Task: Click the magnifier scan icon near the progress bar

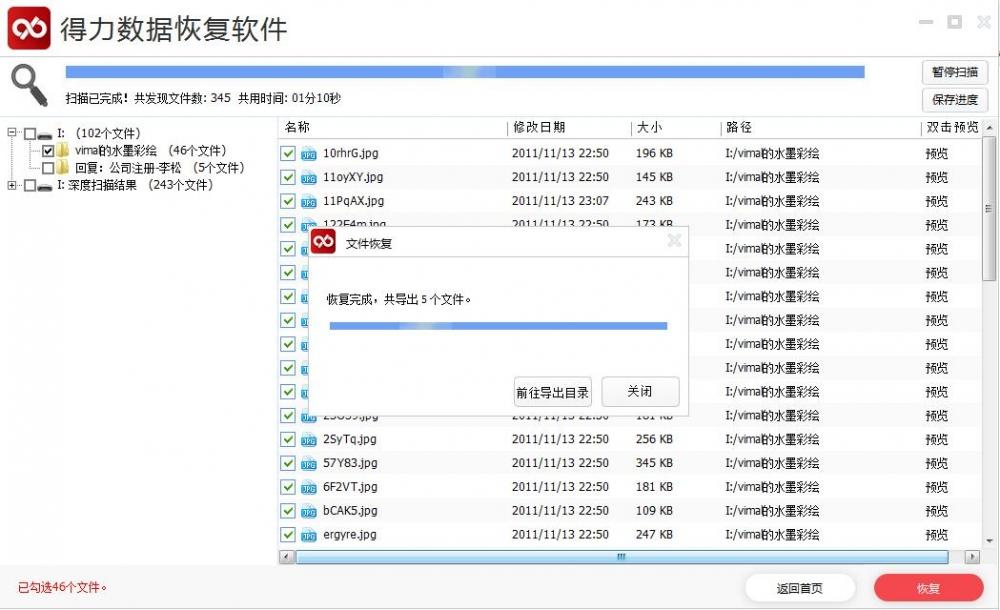Action: 29,85
